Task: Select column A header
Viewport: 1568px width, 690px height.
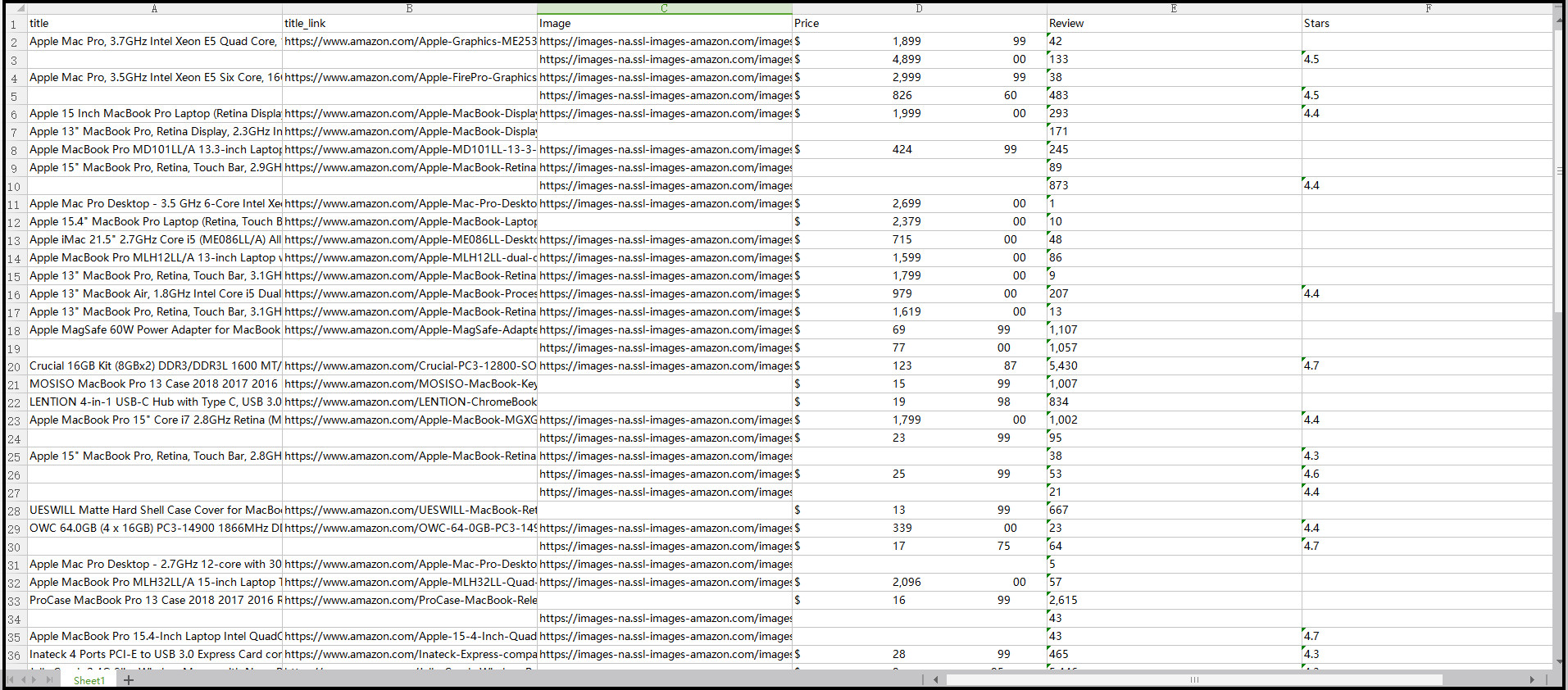Action: 154,8
